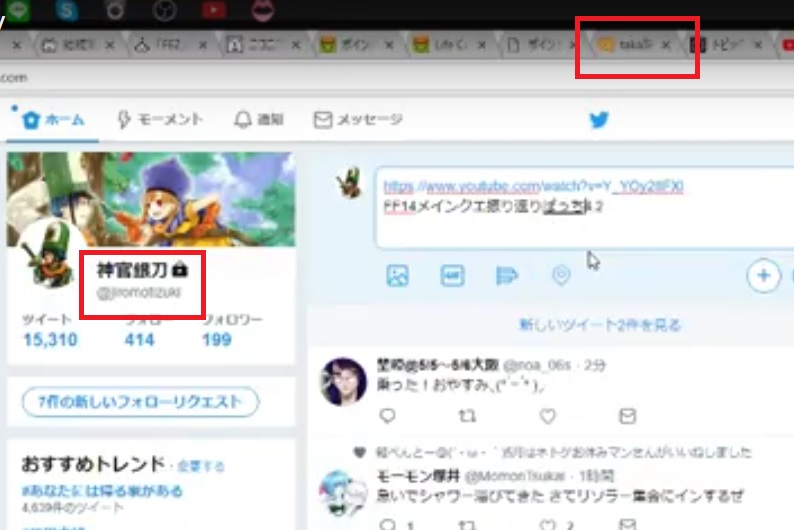Add a GIF with the GIF icon
The width and height of the screenshot is (794, 530).
pyautogui.click(x=452, y=276)
